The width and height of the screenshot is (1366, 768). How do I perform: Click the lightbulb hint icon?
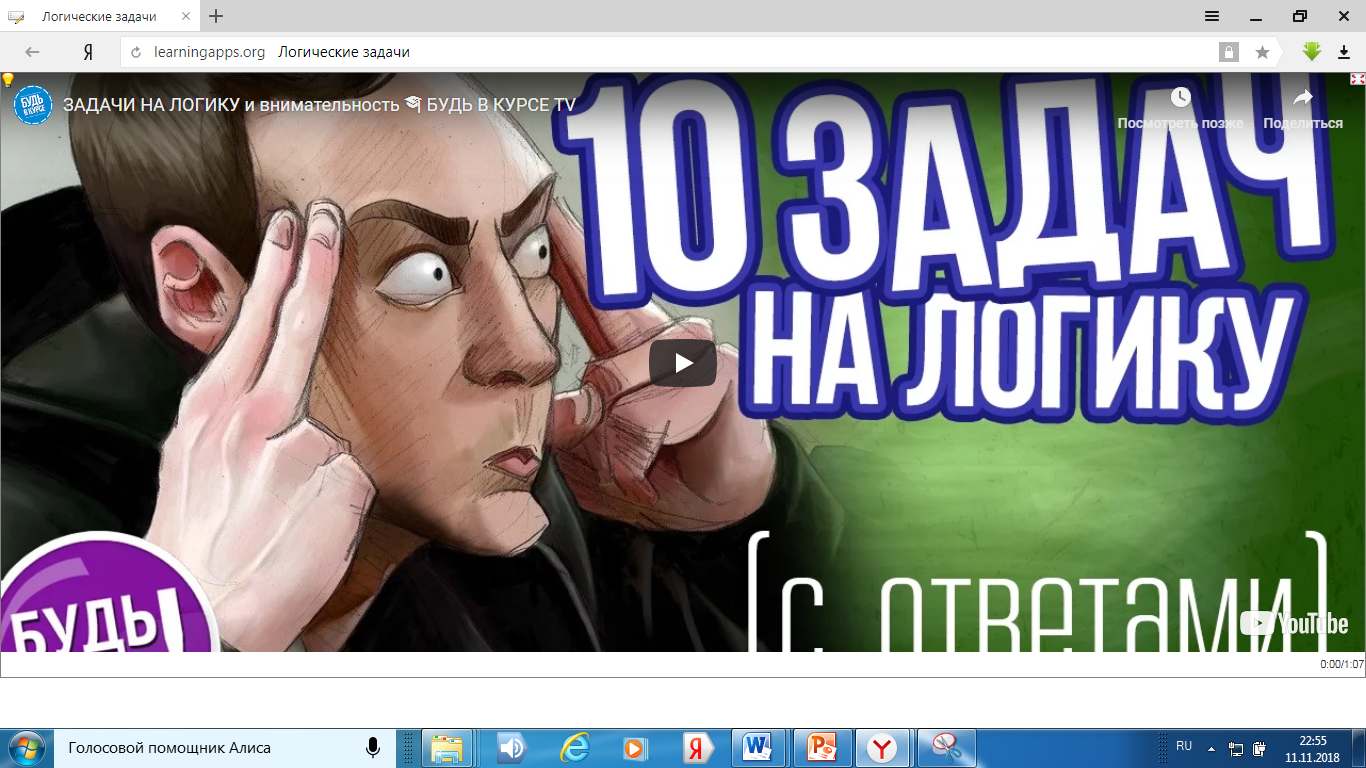pos(8,80)
